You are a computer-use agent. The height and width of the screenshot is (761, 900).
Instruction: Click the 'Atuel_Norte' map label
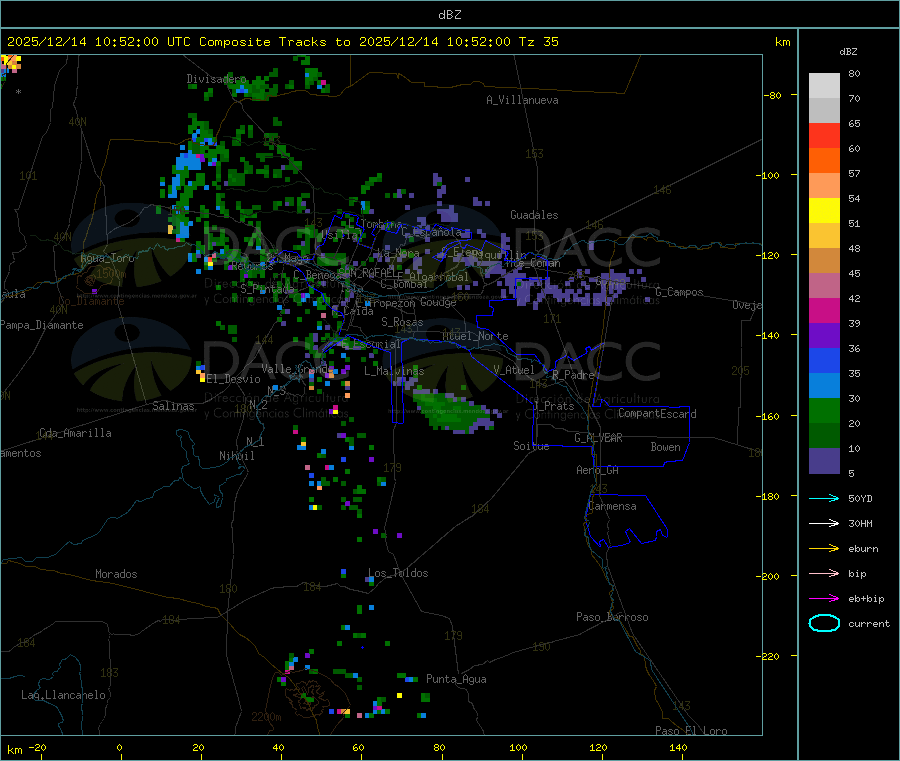475,336
